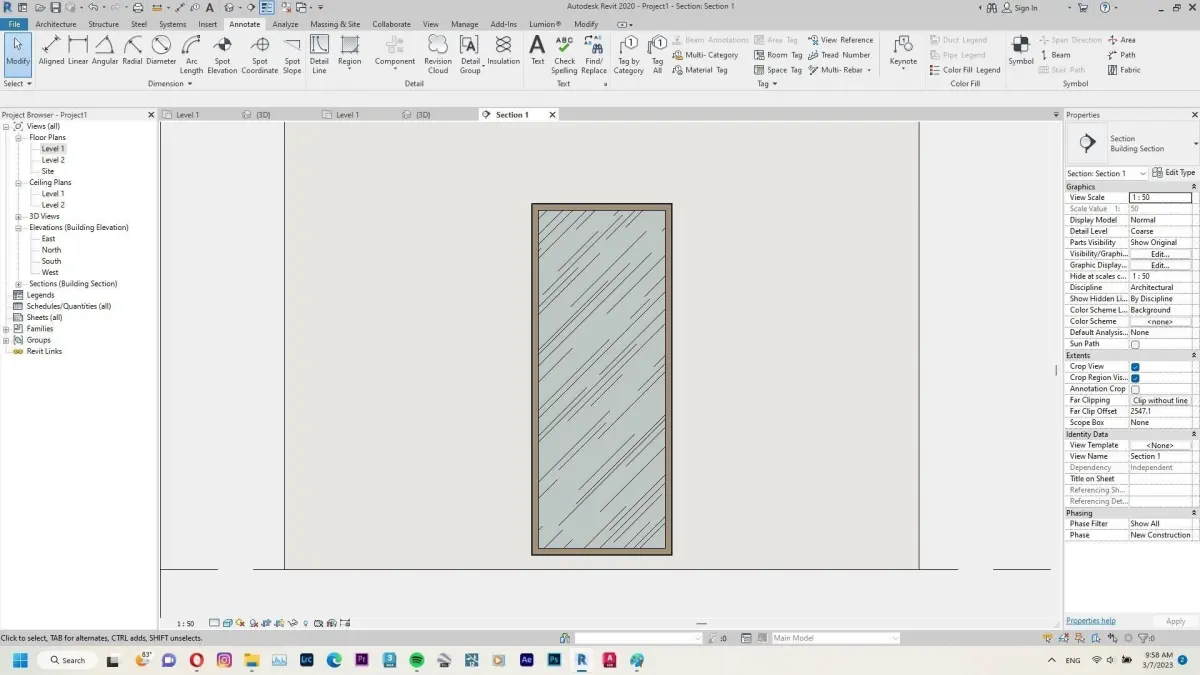Uncheck the Crop View checkbox
The height and width of the screenshot is (675, 1200).
click(1135, 367)
